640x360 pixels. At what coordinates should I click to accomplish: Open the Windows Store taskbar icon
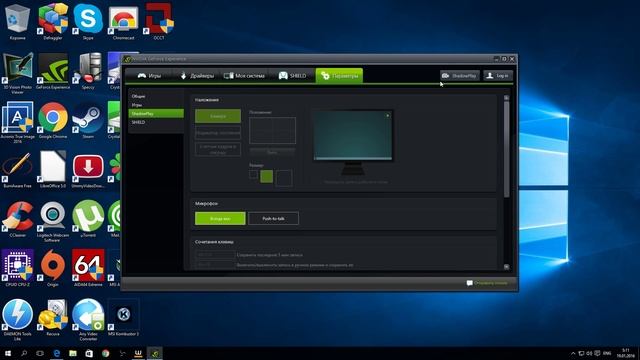89,353
